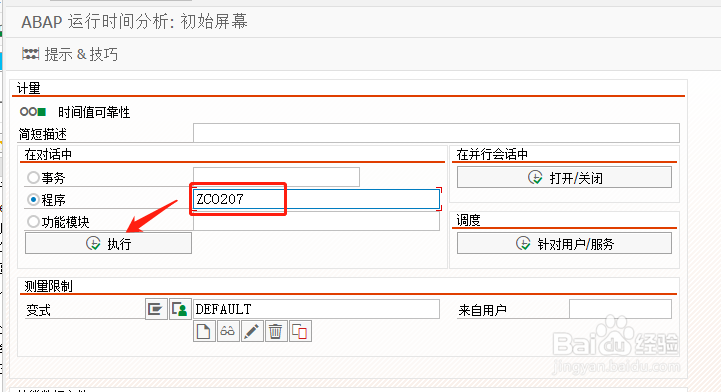Select the 事务 radio button
This screenshot has height=392, width=721.
pos(33,177)
